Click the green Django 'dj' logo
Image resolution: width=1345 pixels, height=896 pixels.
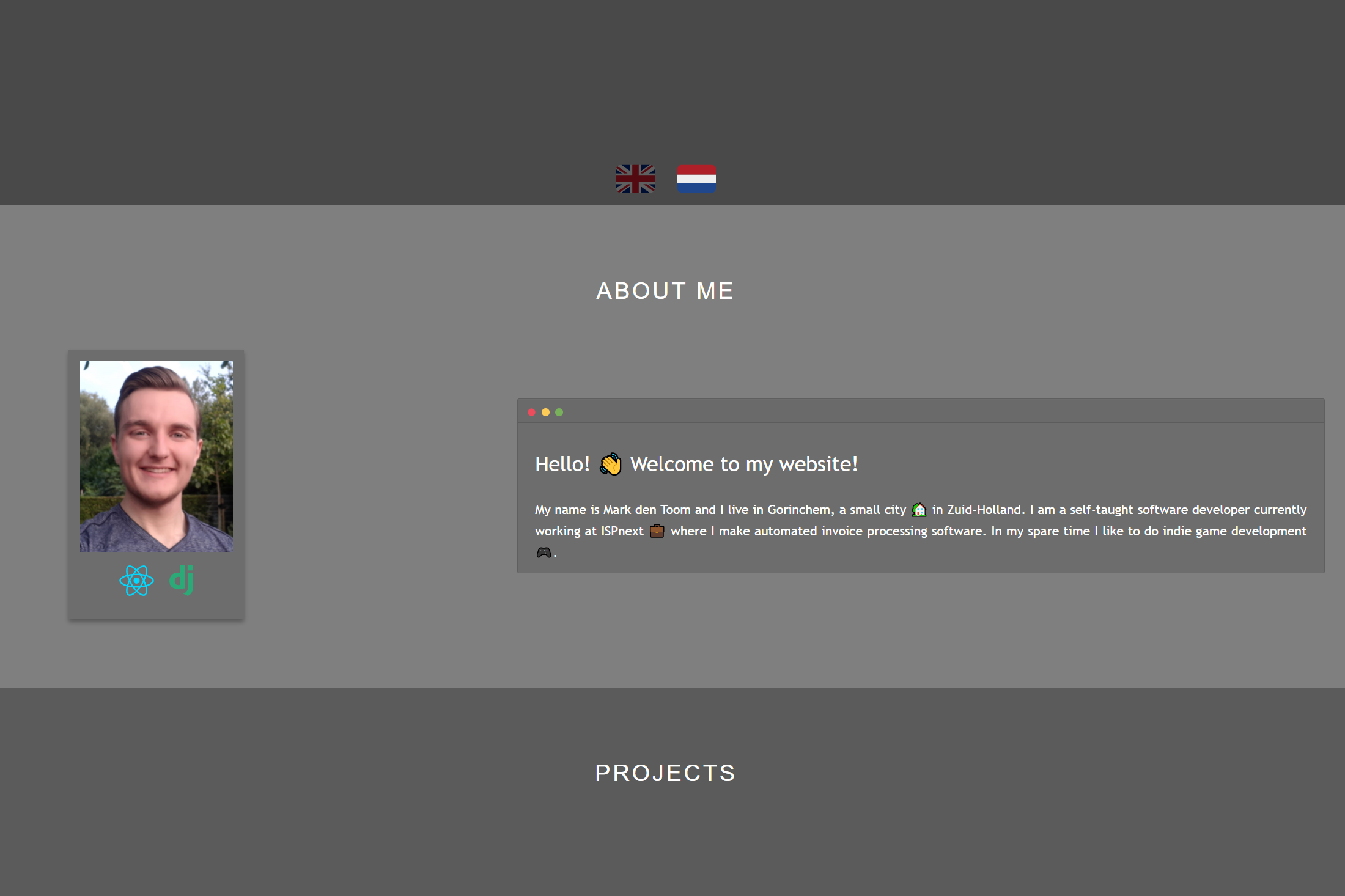click(182, 579)
